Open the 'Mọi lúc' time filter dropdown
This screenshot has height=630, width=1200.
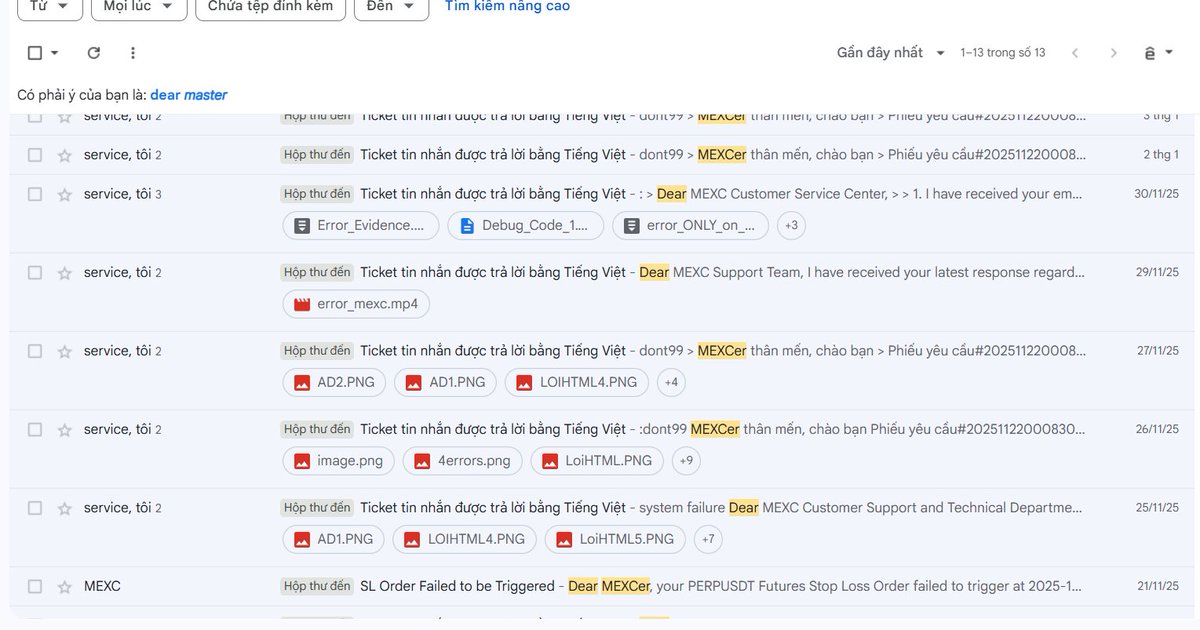pyautogui.click(x=138, y=7)
